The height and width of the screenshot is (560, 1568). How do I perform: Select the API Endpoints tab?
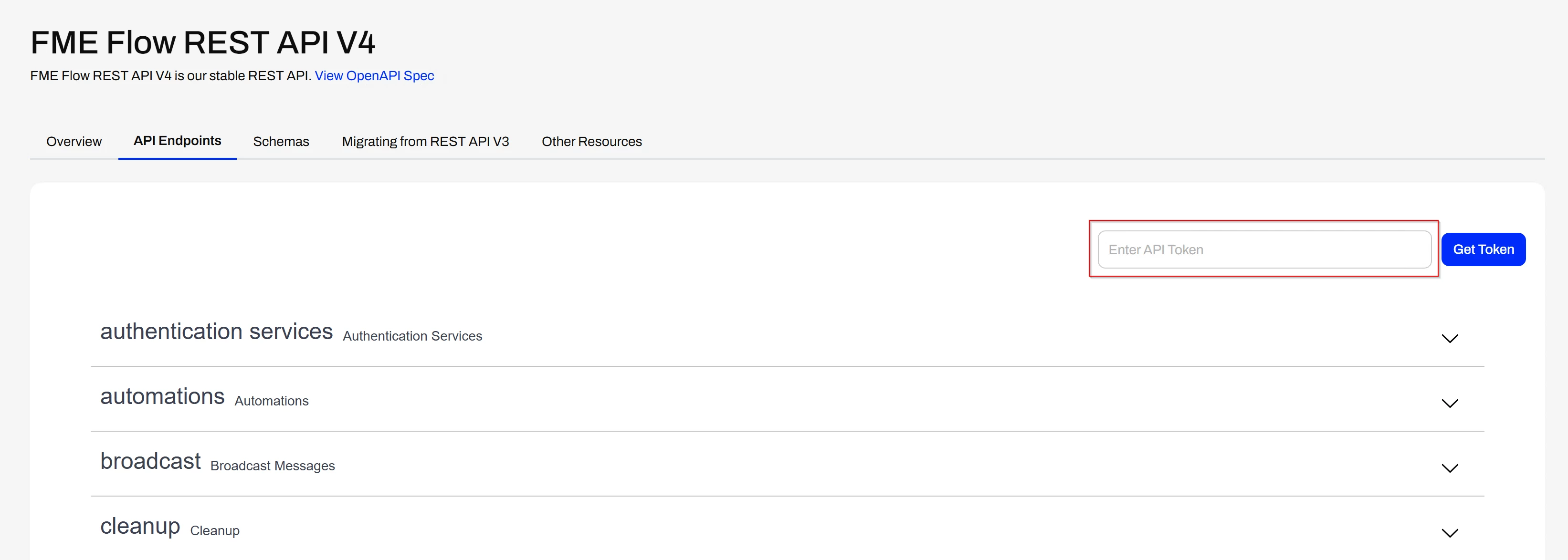coord(177,141)
